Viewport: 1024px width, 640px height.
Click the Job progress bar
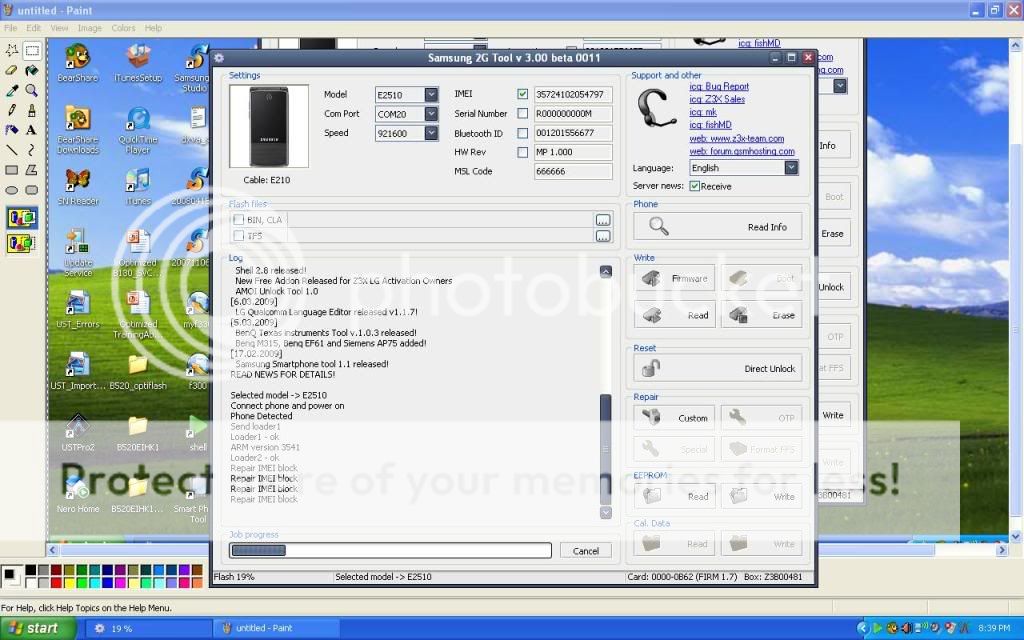coord(391,551)
